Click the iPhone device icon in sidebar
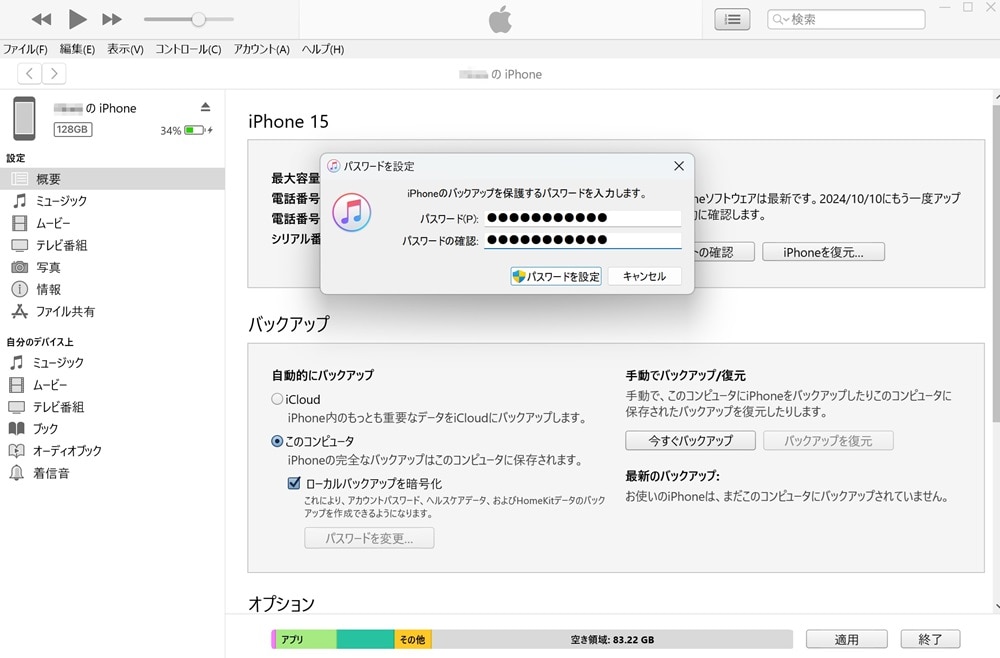 point(24,118)
